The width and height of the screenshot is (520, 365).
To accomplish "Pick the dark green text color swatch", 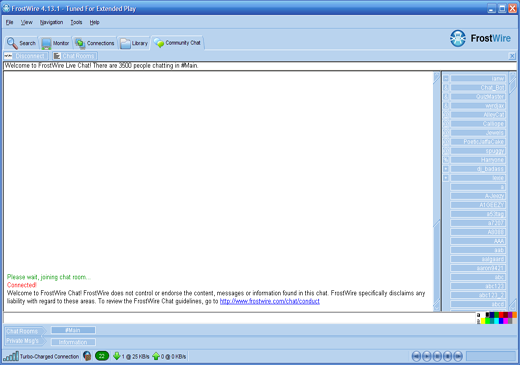I will (496, 315).
